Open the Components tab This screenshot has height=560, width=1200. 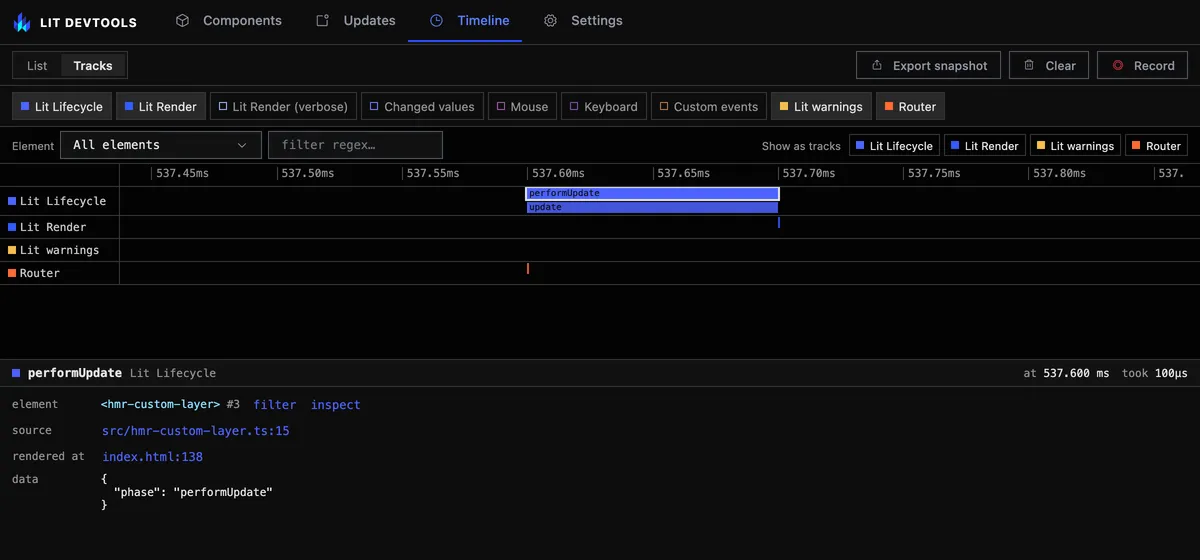[228, 20]
